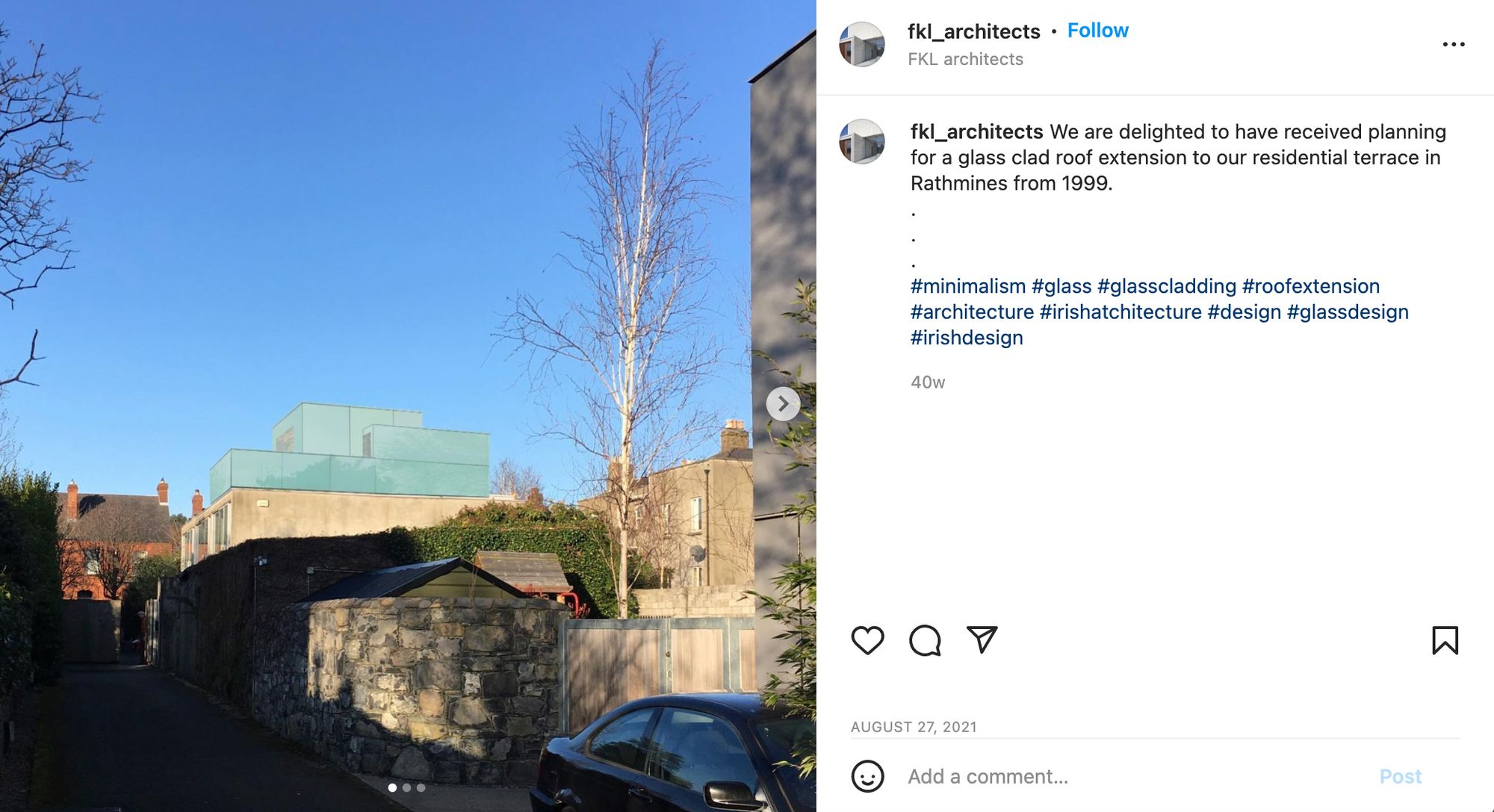Image resolution: width=1494 pixels, height=812 pixels.
Task: Open the #glasscladding hashtag
Action: [1167, 286]
